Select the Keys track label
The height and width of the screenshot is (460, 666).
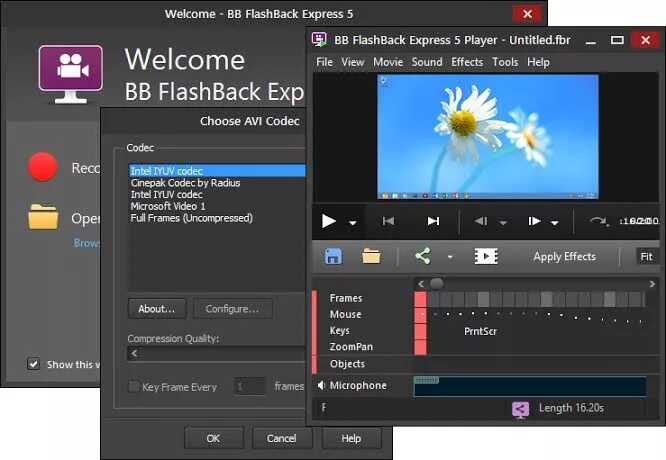point(340,330)
